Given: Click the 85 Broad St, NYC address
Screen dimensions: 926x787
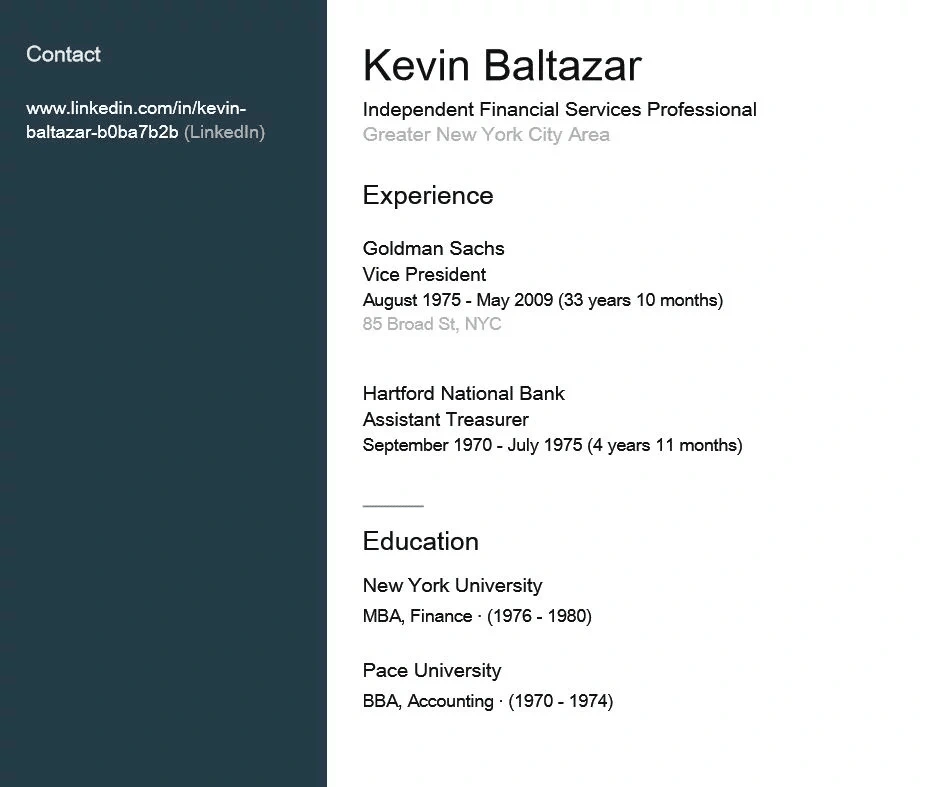Looking at the screenshot, I should pyautogui.click(x=432, y=324).
